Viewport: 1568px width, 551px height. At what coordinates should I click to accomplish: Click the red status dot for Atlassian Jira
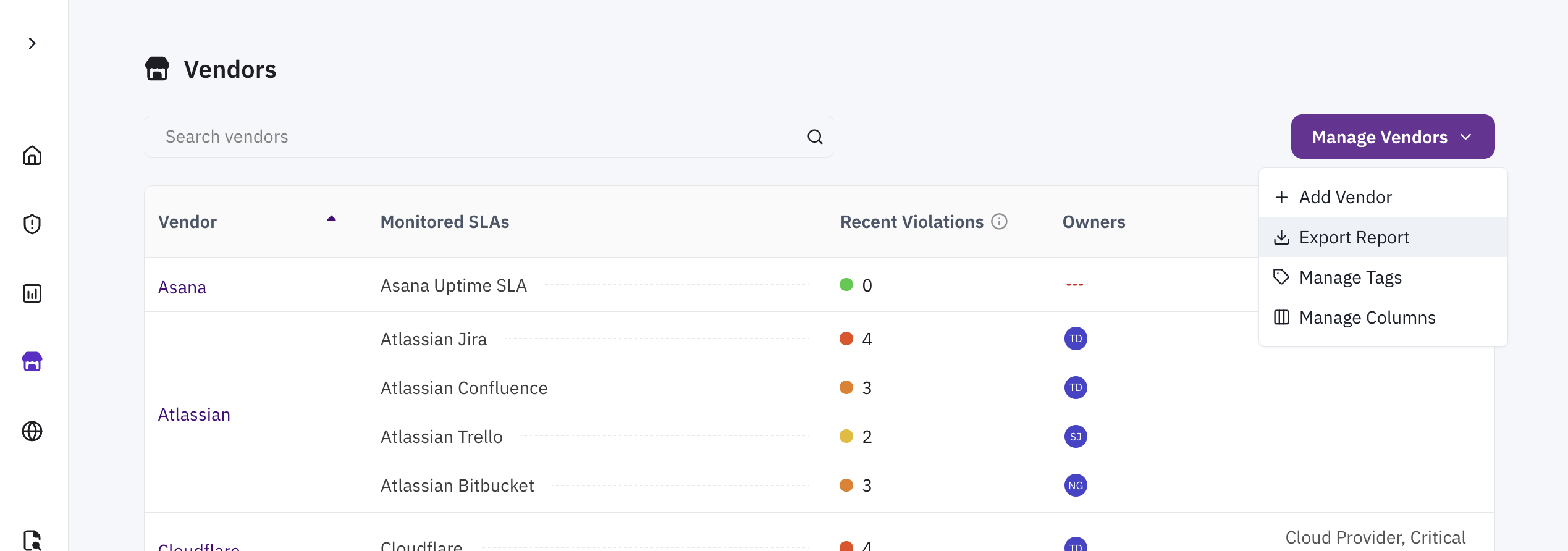846,339
